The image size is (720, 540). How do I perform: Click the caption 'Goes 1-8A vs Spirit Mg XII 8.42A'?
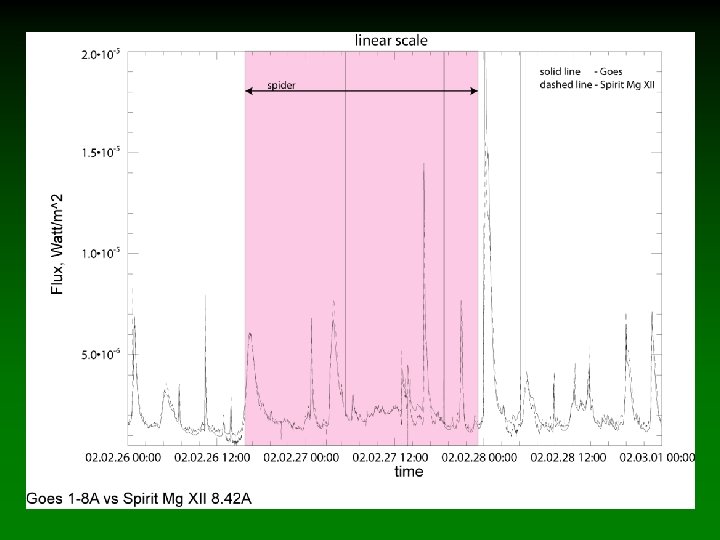point(139,499)
